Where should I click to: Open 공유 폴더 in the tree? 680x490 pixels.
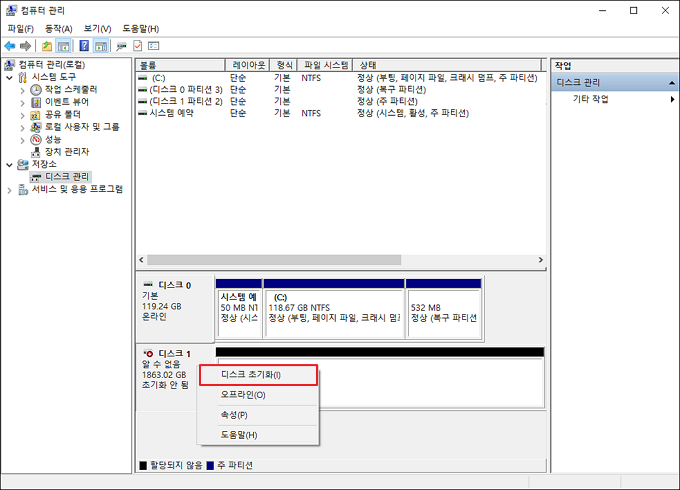(x=62, y=114)
